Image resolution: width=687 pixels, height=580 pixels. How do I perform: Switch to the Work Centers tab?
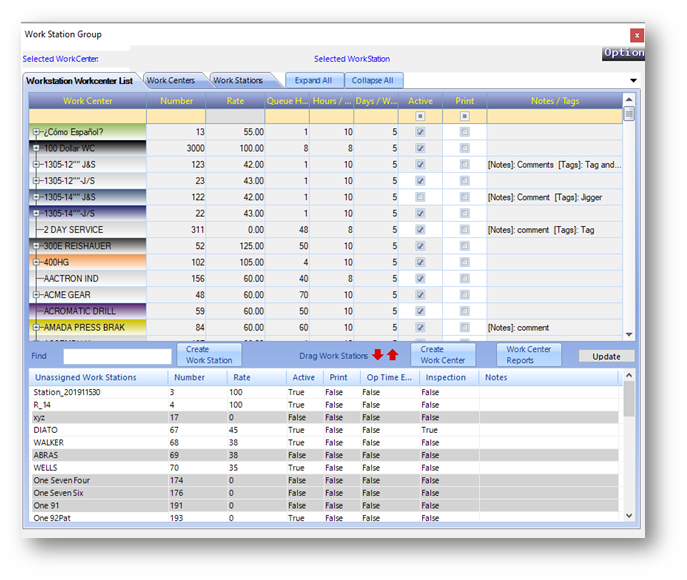171,81
